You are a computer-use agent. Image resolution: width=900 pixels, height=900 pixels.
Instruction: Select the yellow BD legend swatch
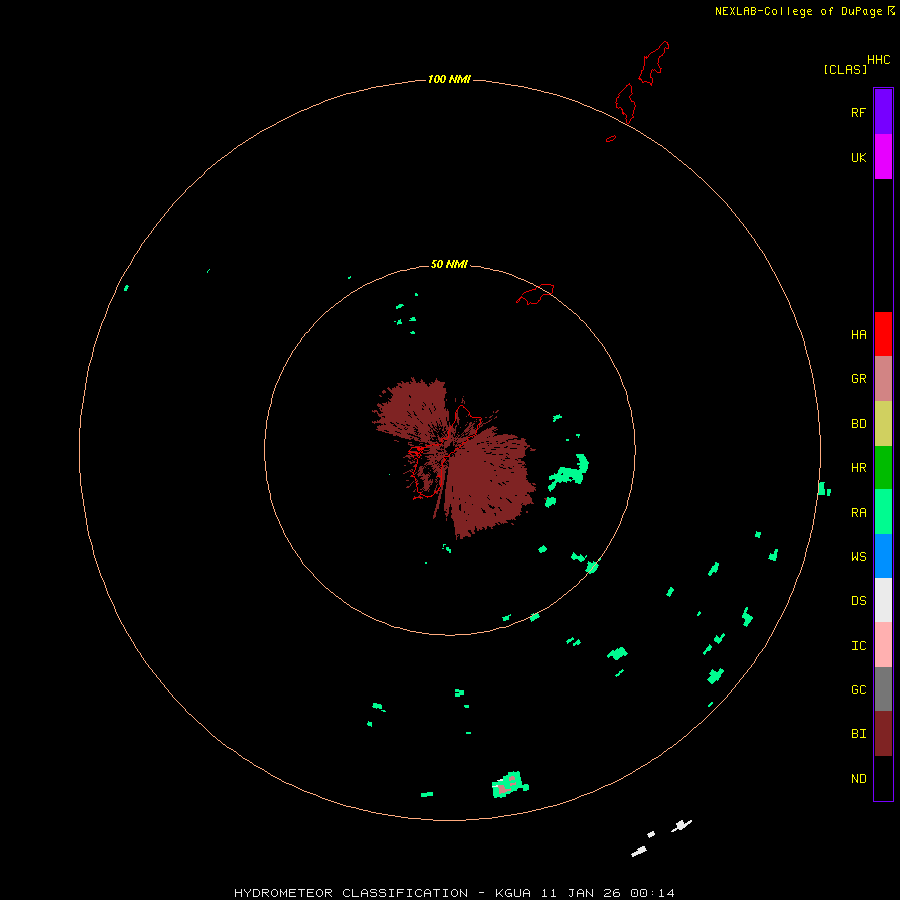point(883,424)
